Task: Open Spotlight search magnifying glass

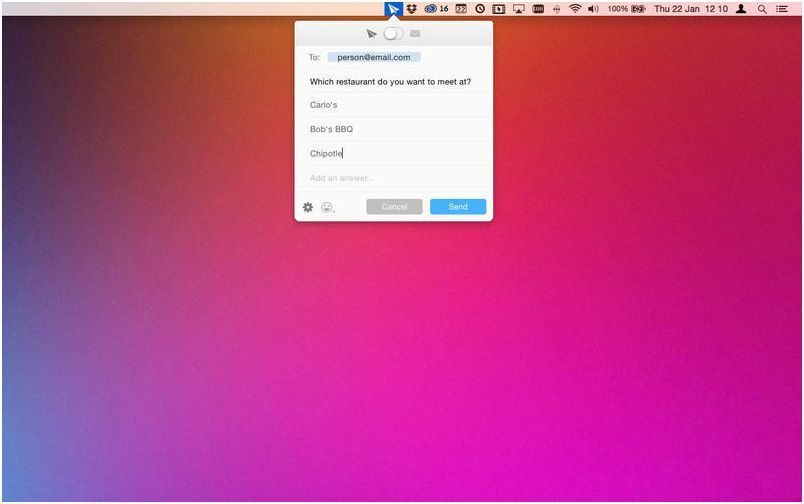Action: tap(762, 8)
